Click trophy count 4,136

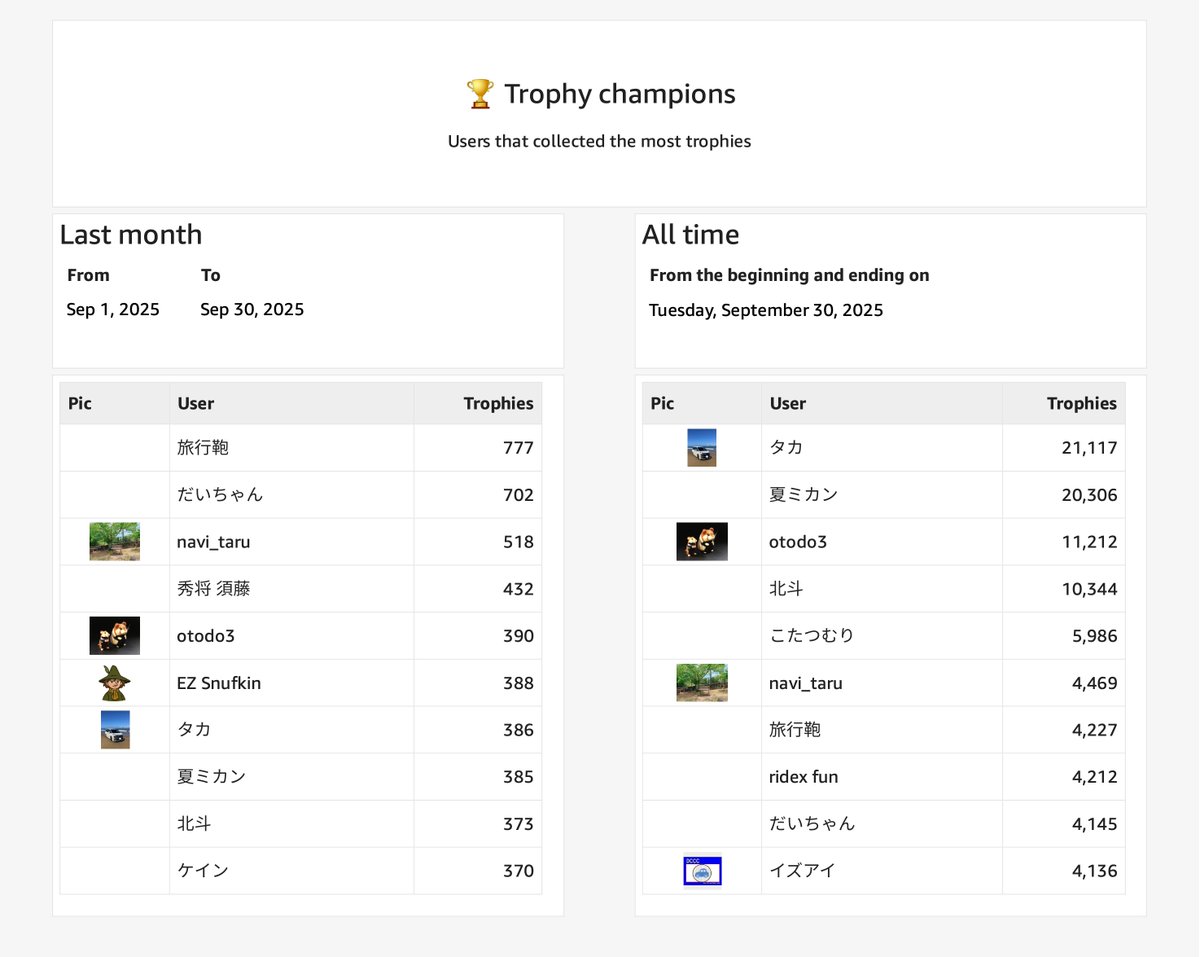(x=1094, y=871)
